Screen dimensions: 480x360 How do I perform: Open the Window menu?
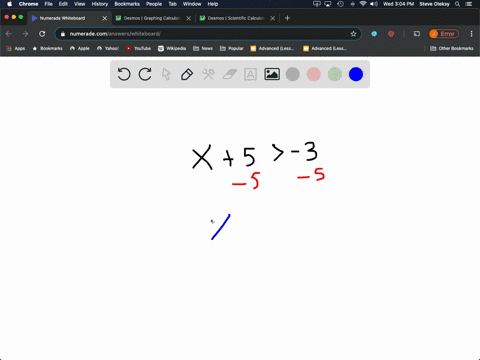click(192, 4)
